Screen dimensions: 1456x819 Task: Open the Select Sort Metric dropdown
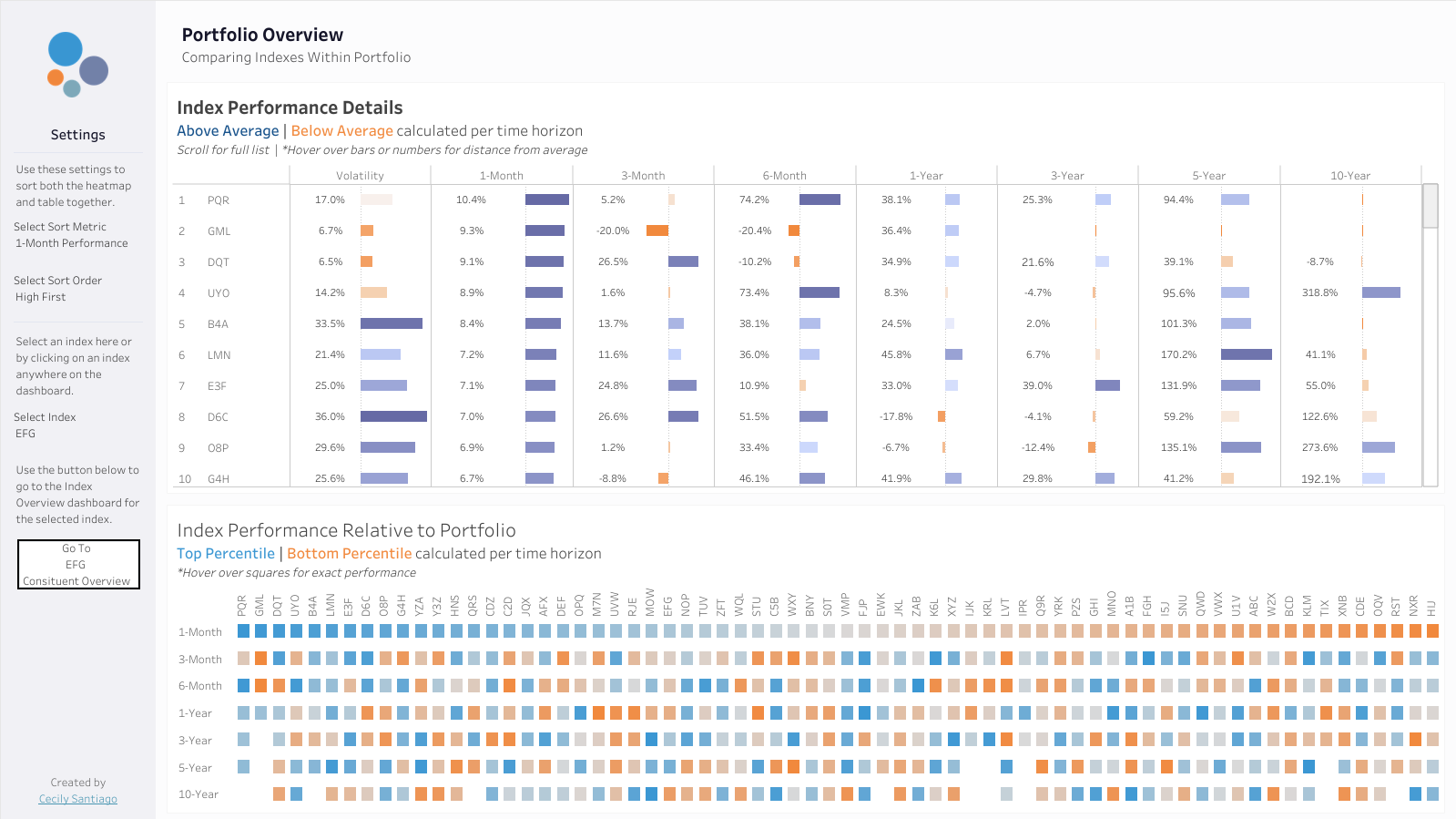tap(71, 235)
